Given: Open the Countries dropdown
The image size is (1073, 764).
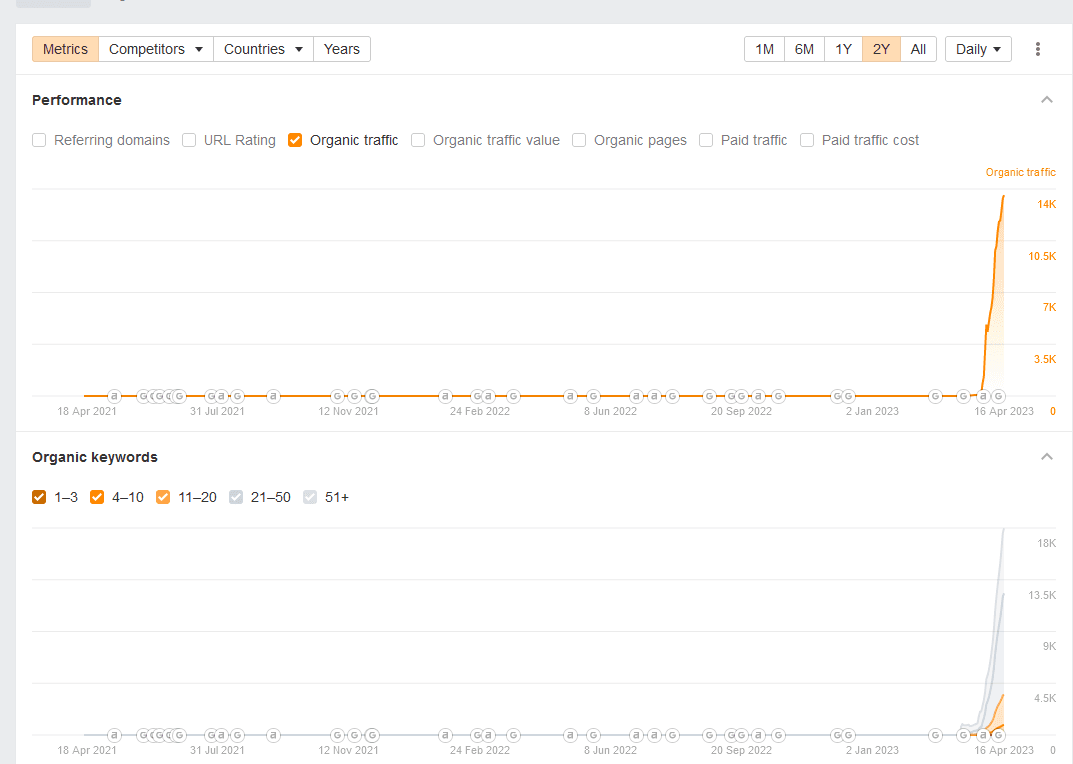Looking at the screenshot, I should (263, 49).
